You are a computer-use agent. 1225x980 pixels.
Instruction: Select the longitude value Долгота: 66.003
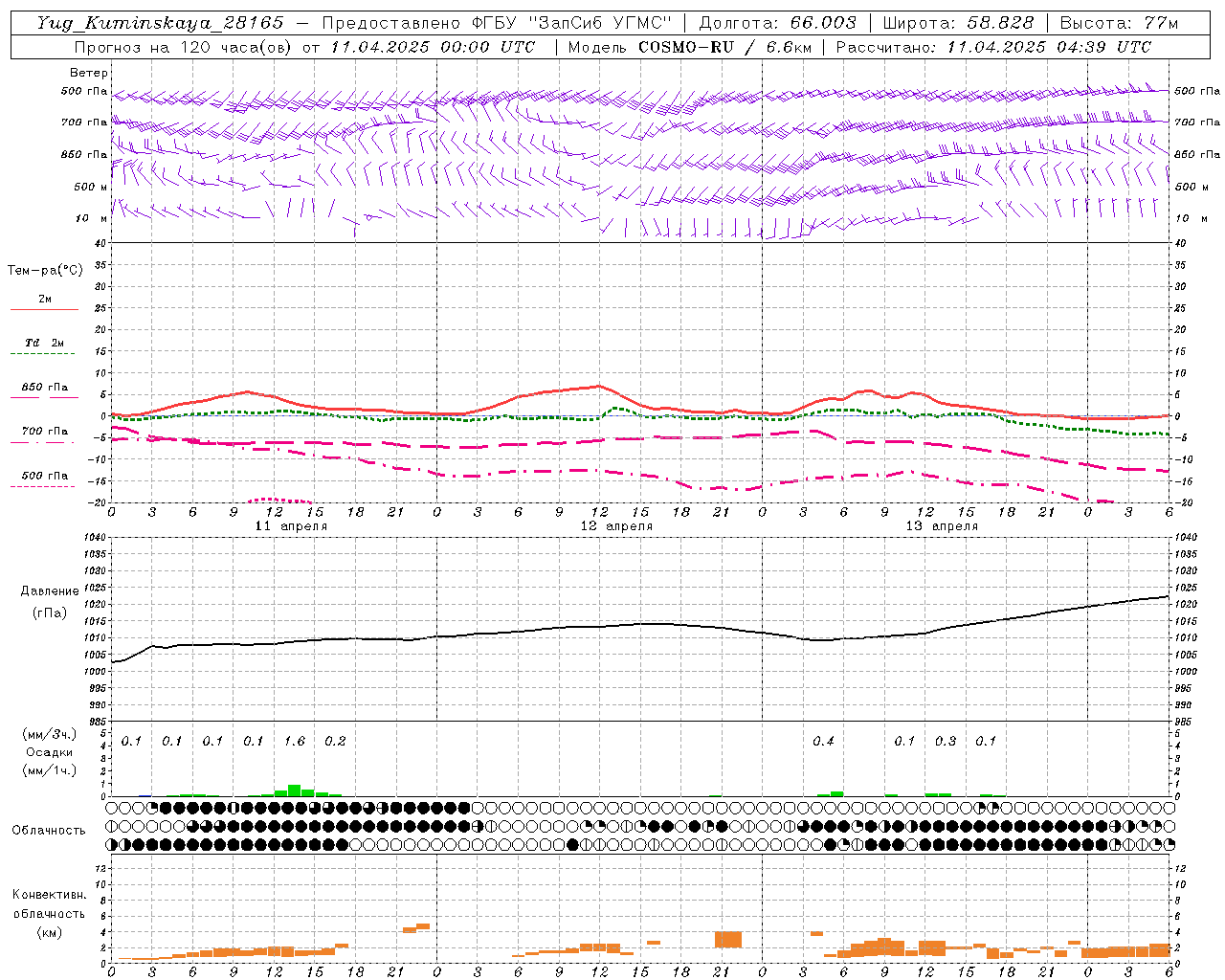[777, 23]
